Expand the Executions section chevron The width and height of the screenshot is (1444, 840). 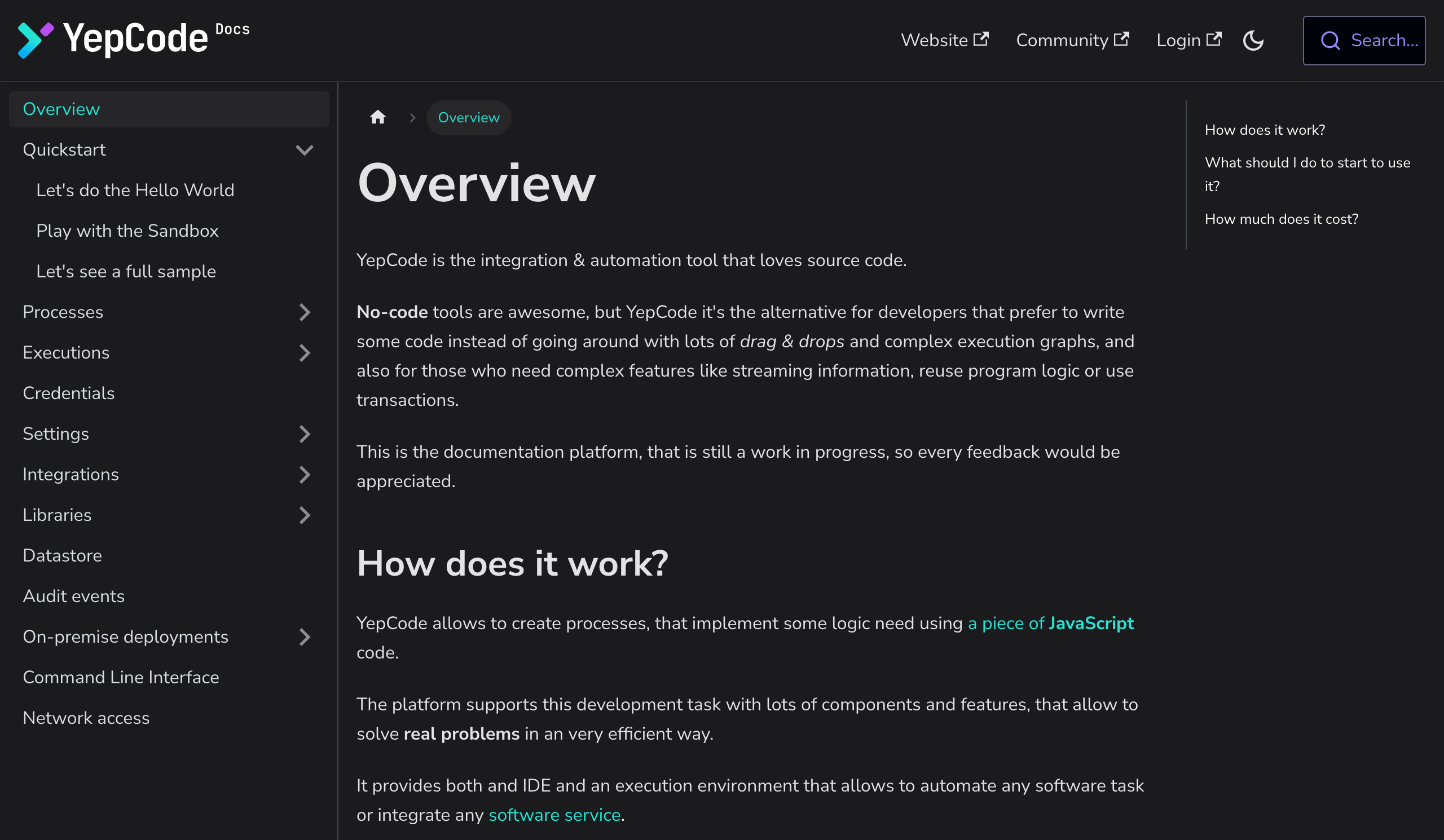tap(304, 353)
